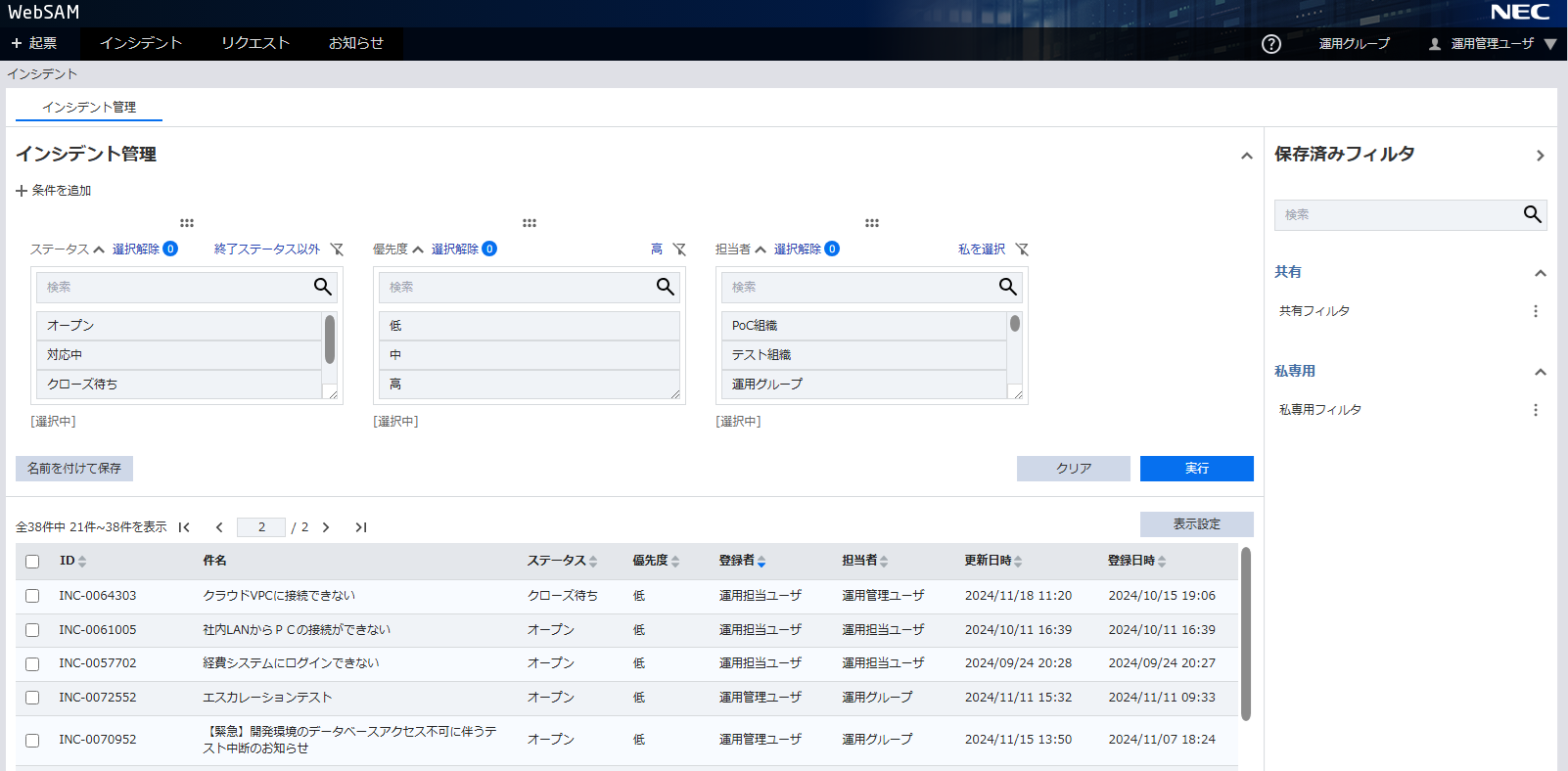This screenshot has height=771, width=1568.
Task: Click the help question mark icon
Action: pos(1270,44)
